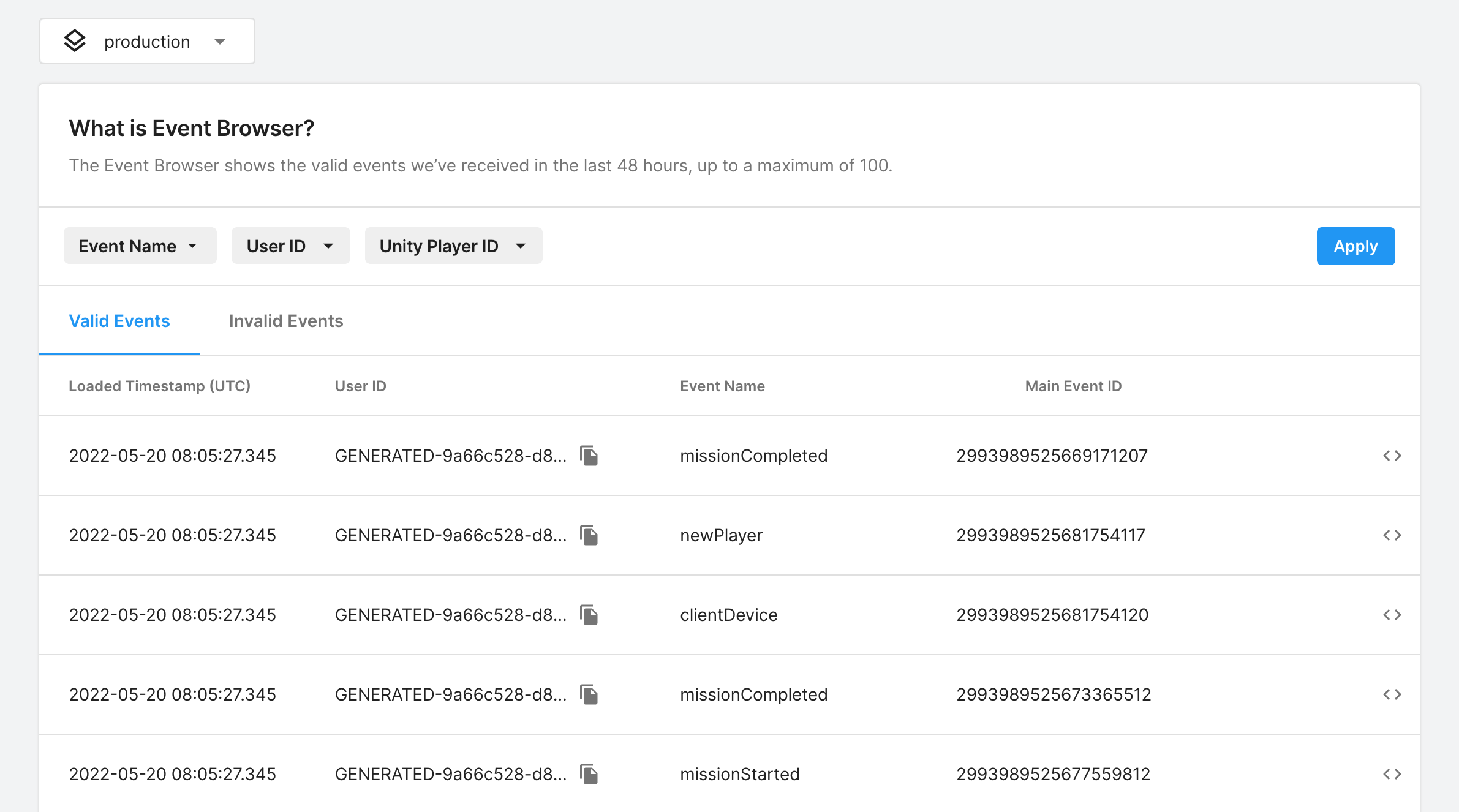The image size is (1459, 812).
Task: View code for event 2993989525669171207
Action: coord(1392,456)
